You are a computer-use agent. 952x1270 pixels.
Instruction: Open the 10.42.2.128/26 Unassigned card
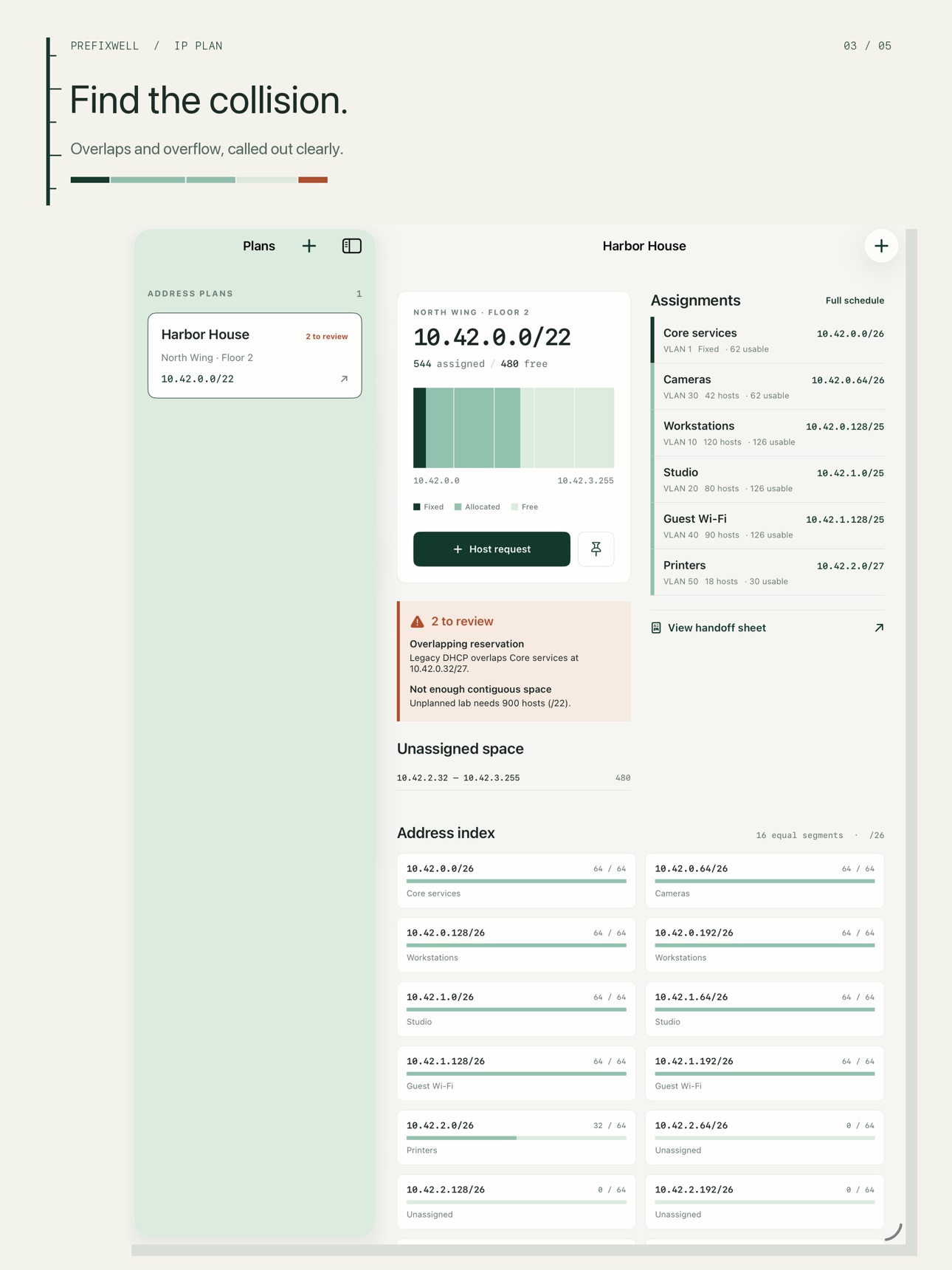516,1202
